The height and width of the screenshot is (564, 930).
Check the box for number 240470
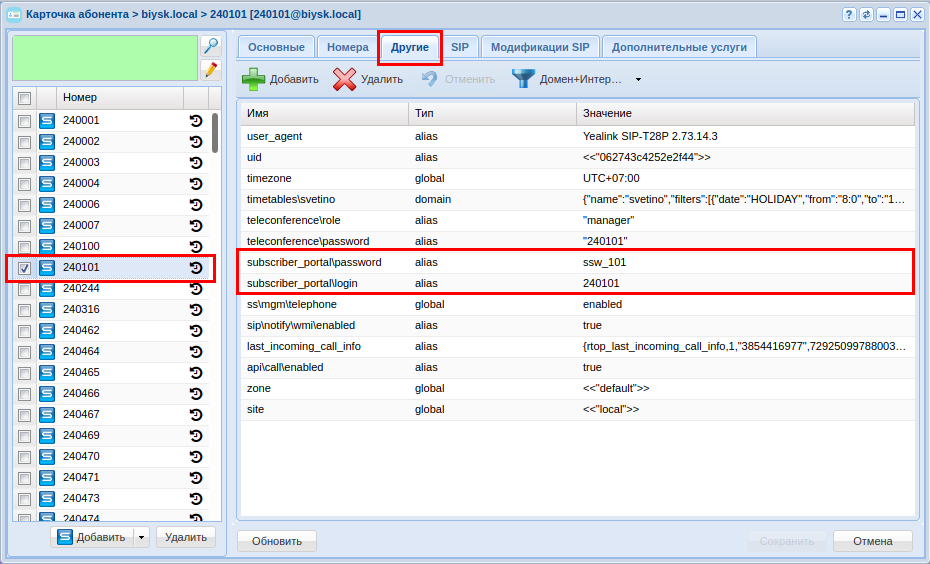click(x=24, y=457)
